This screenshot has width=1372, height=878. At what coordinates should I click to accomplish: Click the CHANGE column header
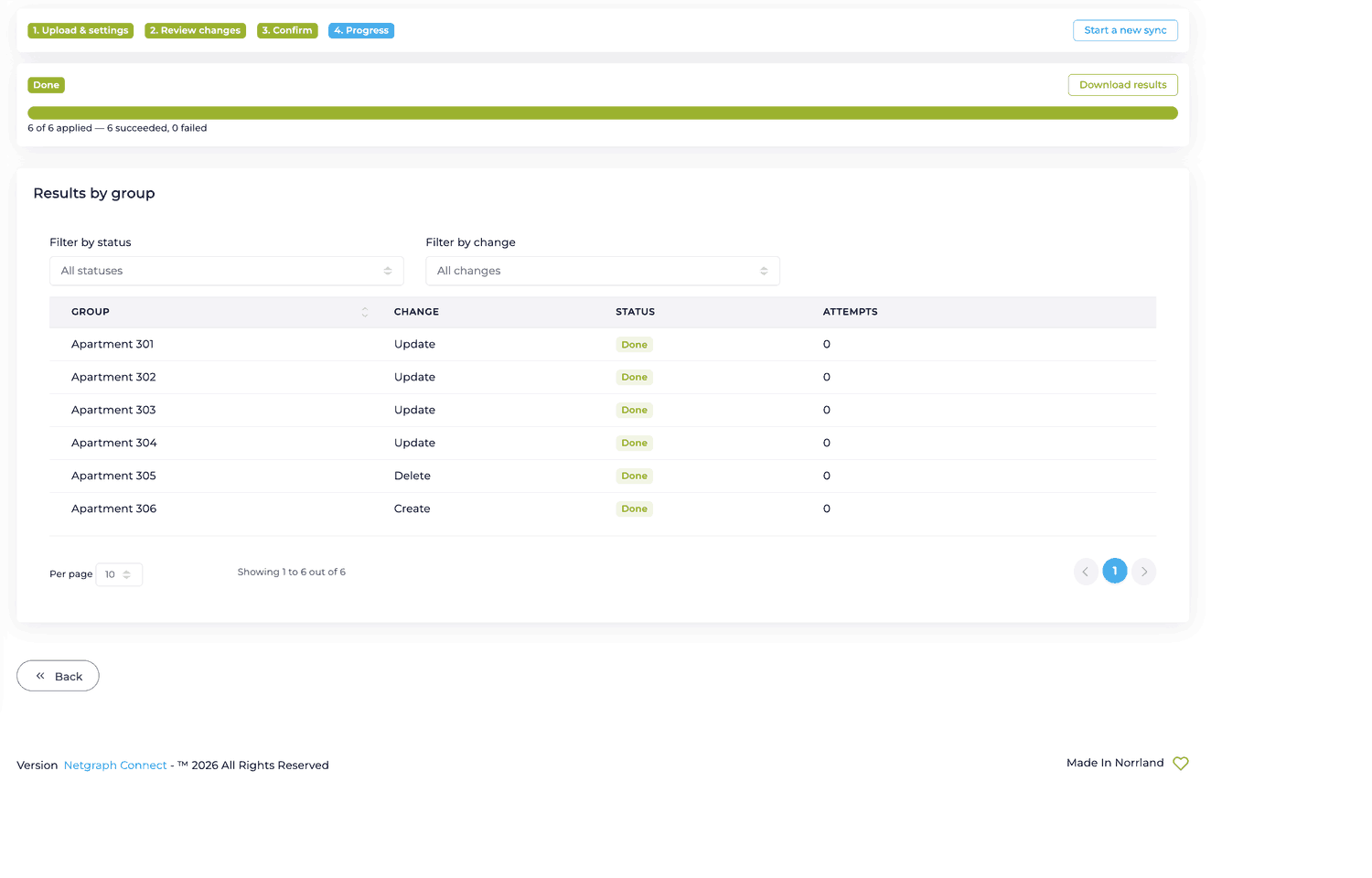(416, 312)
